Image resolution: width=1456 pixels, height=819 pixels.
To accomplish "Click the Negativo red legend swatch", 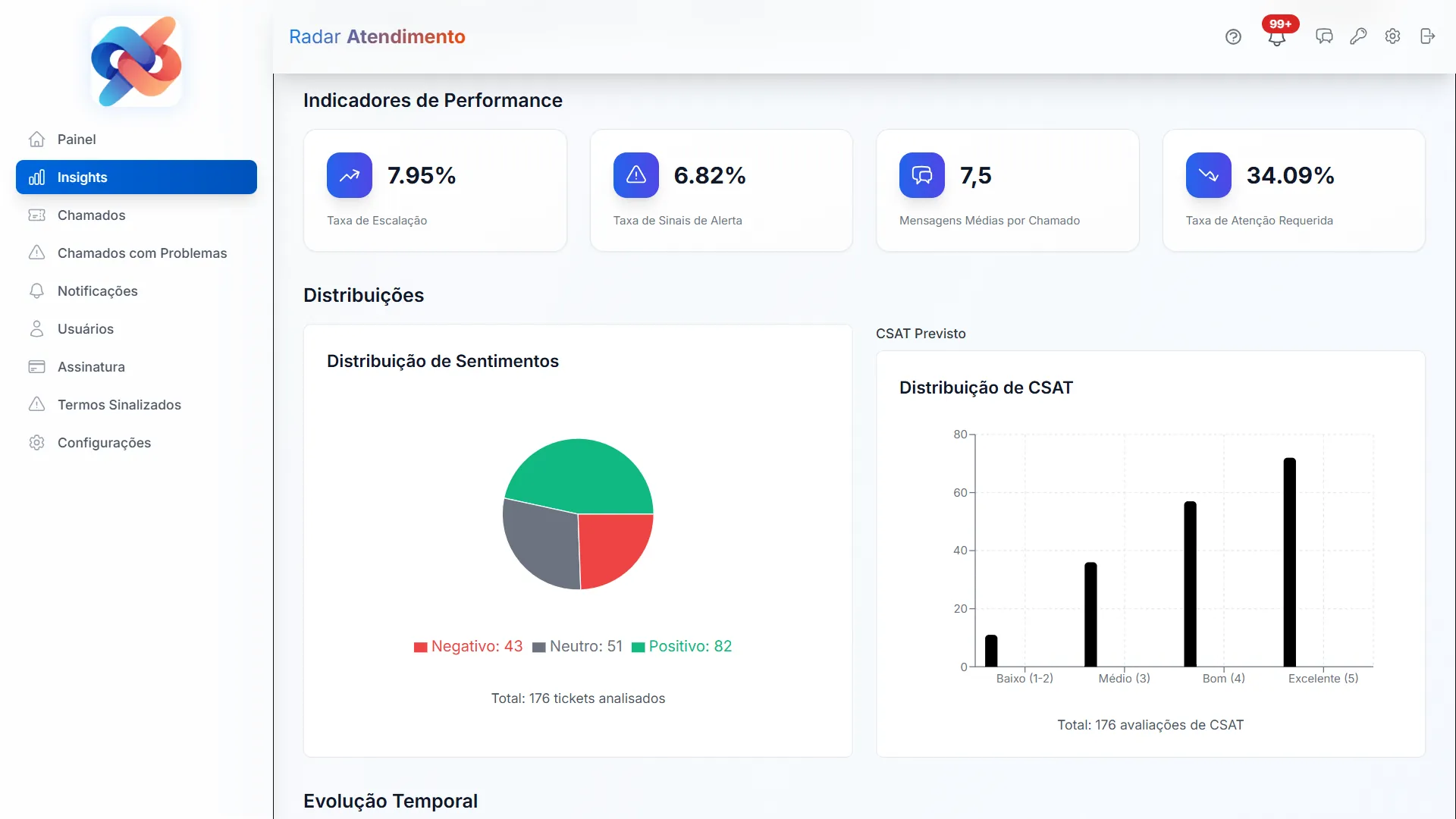I will tap(420, 647).
